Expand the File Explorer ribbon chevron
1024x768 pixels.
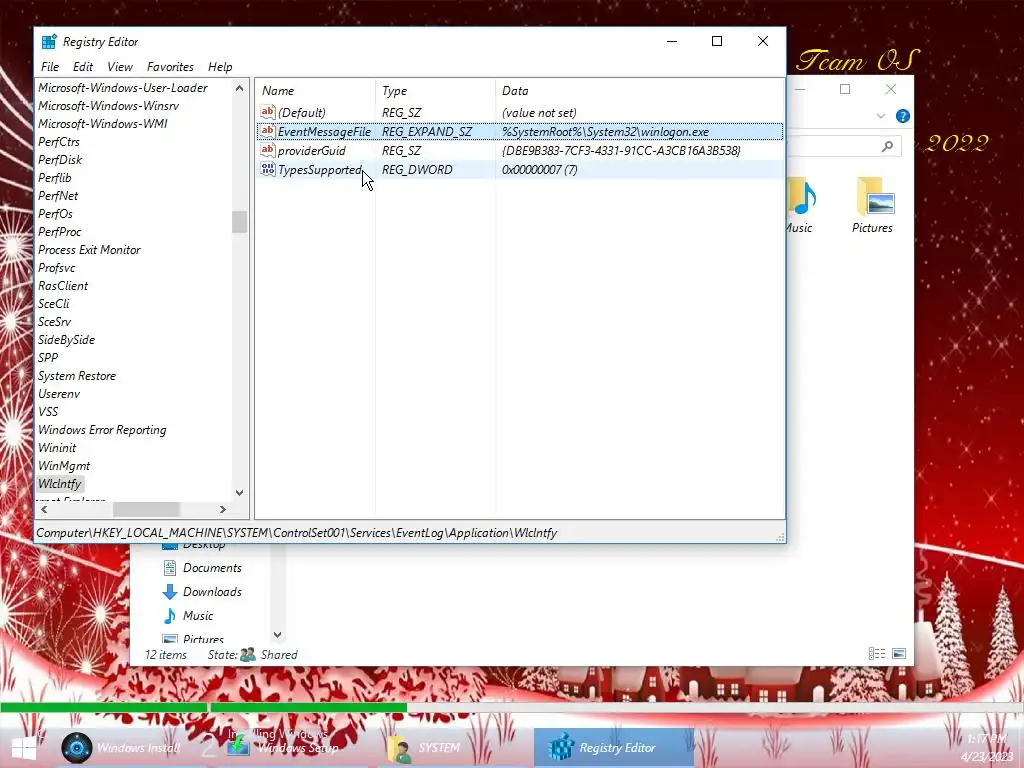pos(880,116)
